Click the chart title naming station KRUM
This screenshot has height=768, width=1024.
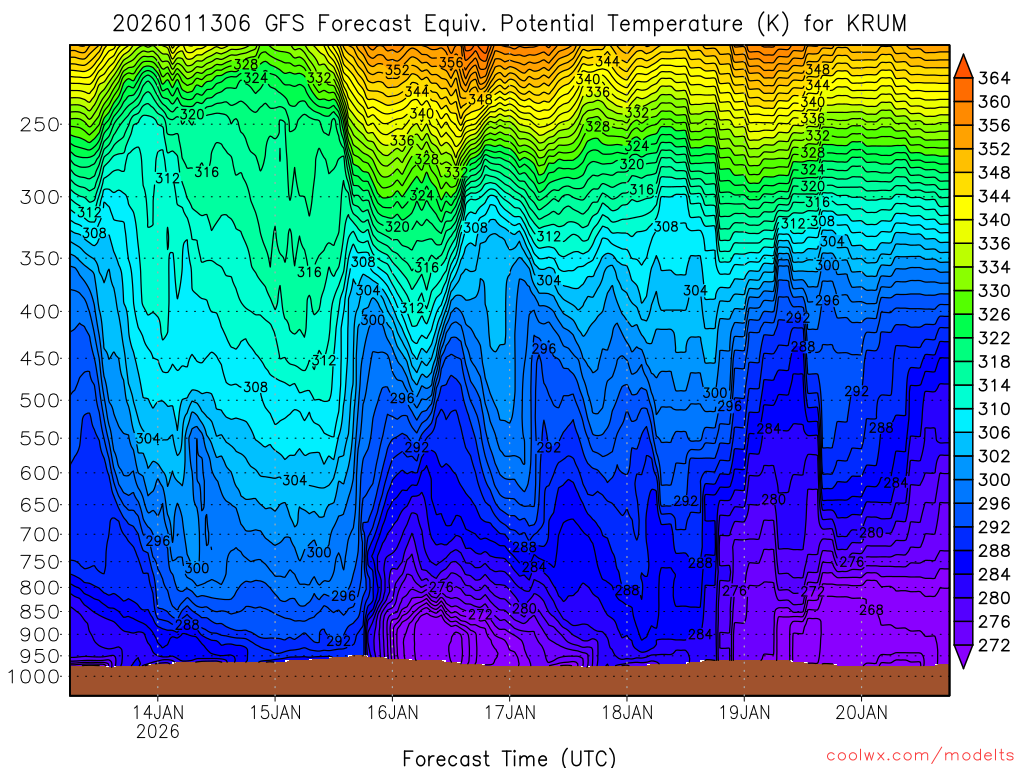(509, 24)
